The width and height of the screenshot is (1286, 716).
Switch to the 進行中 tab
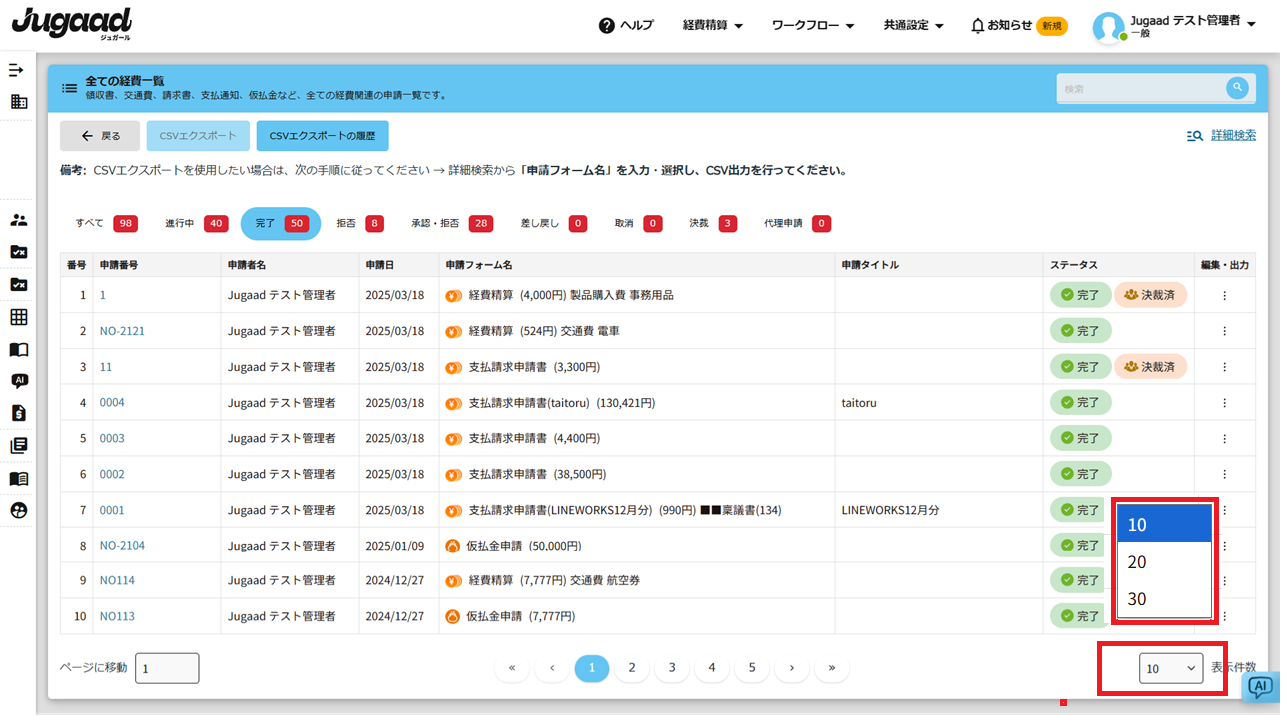coord(196,224)
